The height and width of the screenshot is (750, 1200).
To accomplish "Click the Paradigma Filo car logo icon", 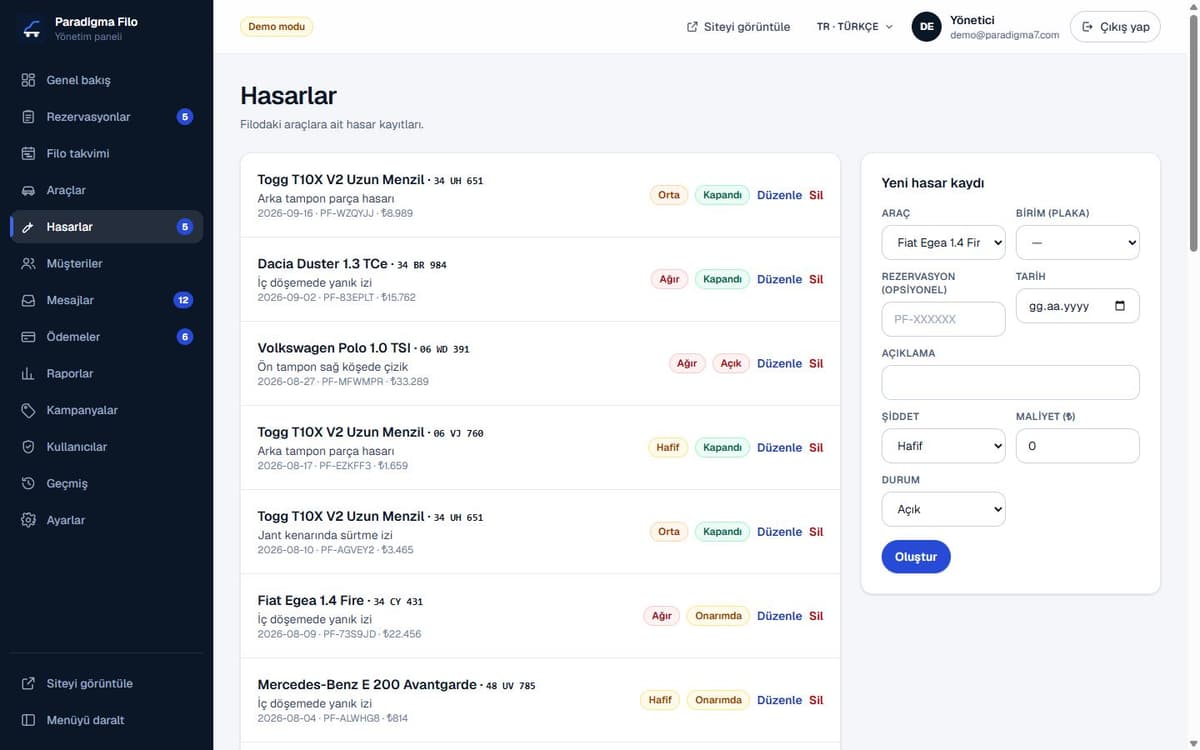I will point(33,28).
